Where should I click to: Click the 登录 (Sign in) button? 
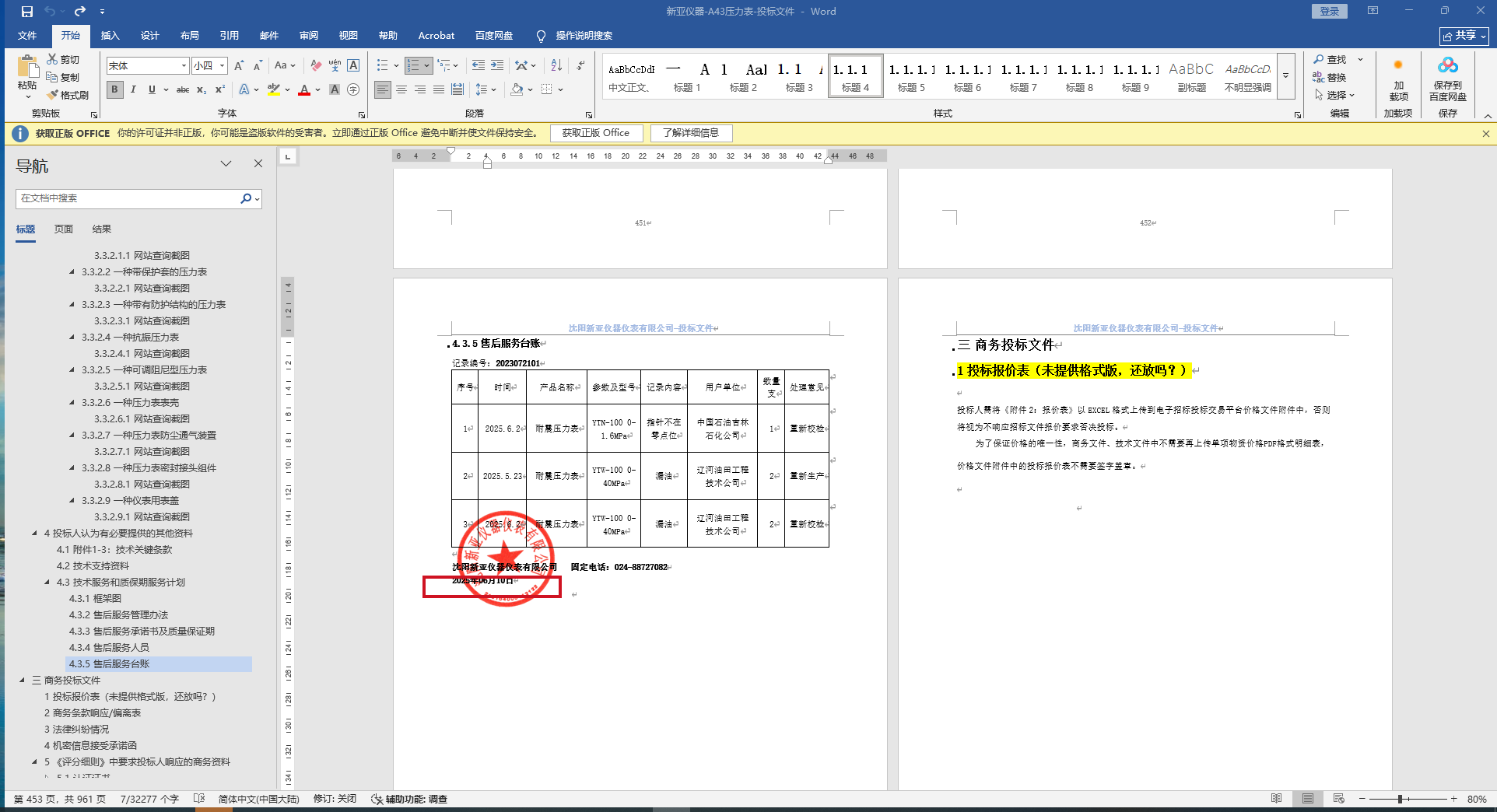pyautogui.click(x=1329, y=11)
